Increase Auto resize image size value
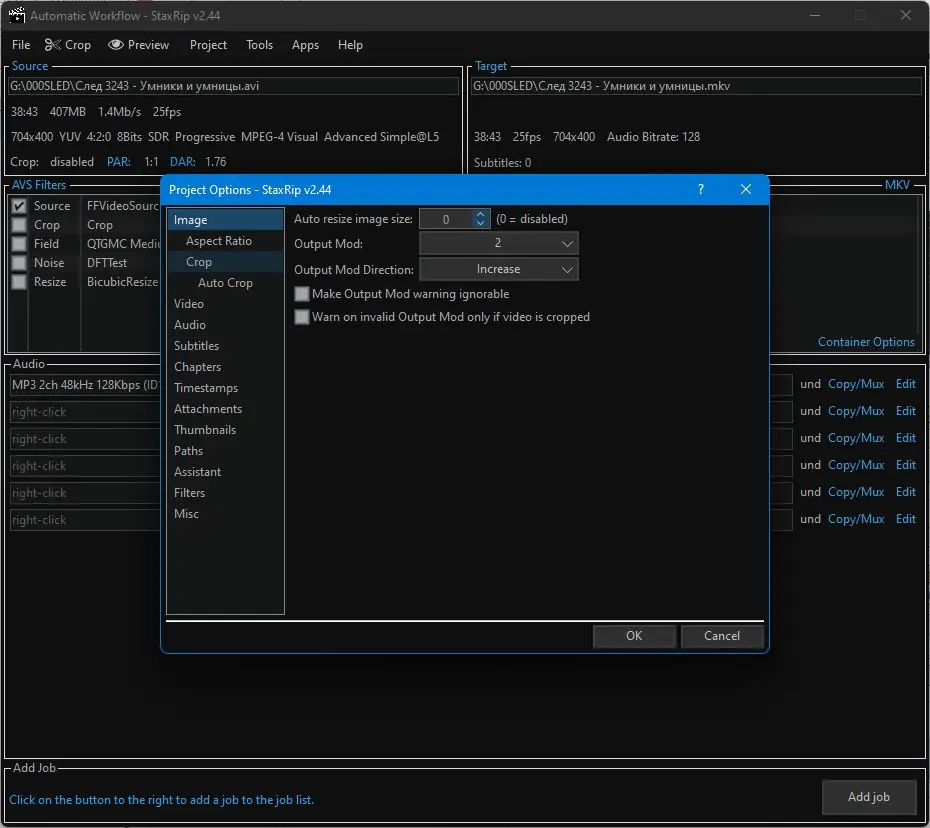 point(481,214)
